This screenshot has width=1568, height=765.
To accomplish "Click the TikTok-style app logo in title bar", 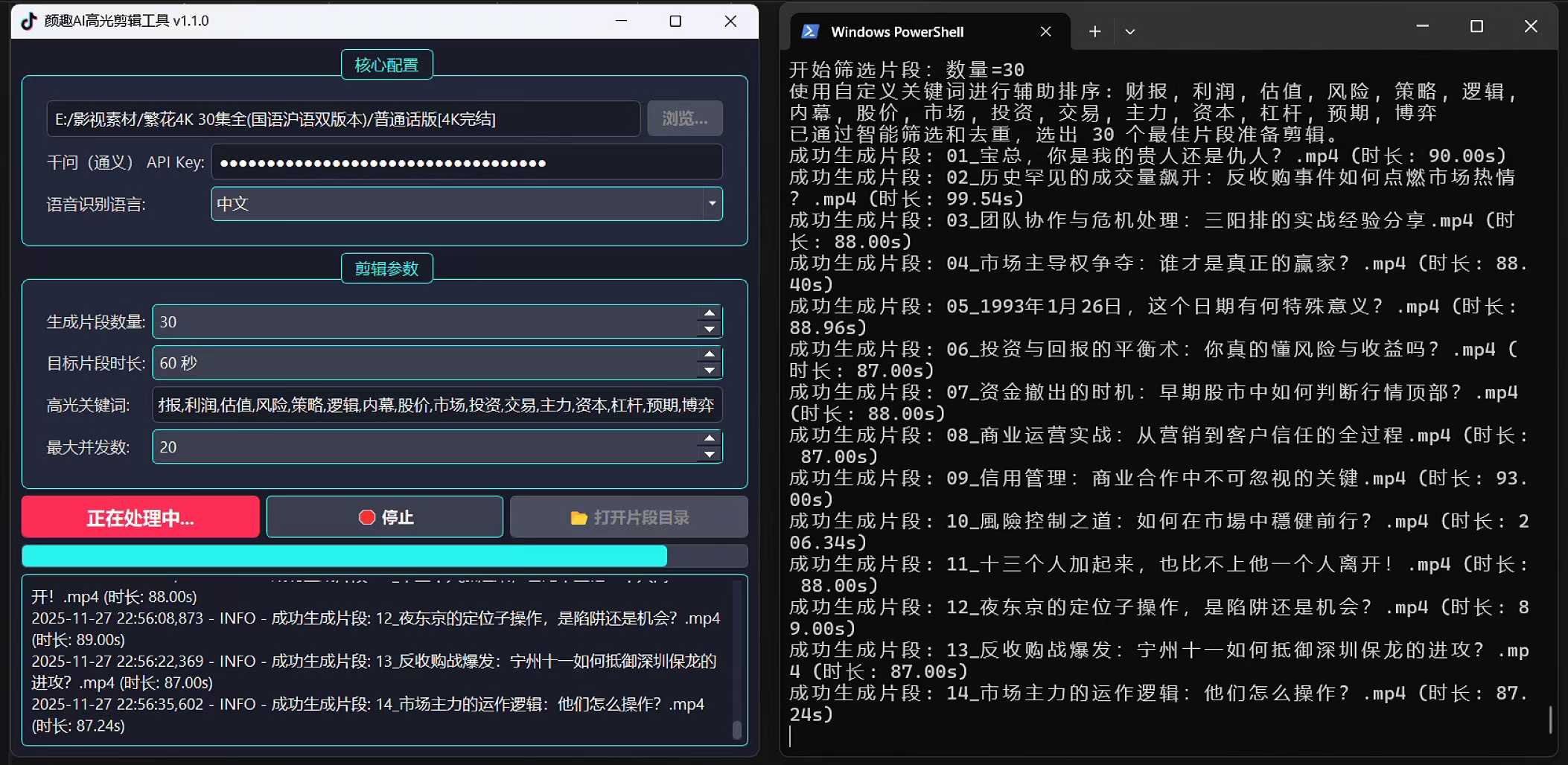I will click(28, 21).
